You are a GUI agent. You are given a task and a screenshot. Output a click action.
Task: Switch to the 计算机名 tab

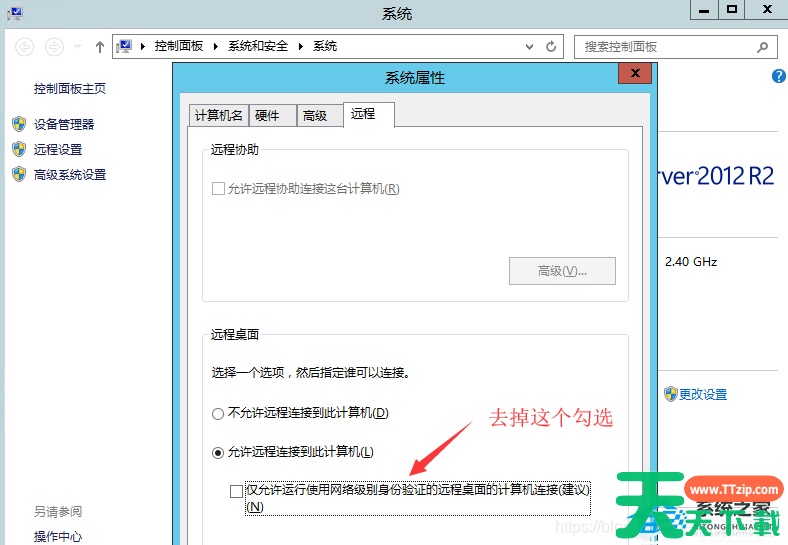pyautogui.click(x=218, y=115)
